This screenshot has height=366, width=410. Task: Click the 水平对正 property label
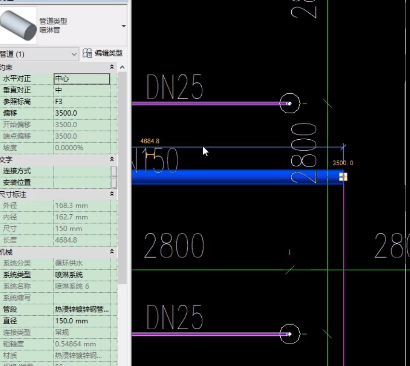click(17, 79)
